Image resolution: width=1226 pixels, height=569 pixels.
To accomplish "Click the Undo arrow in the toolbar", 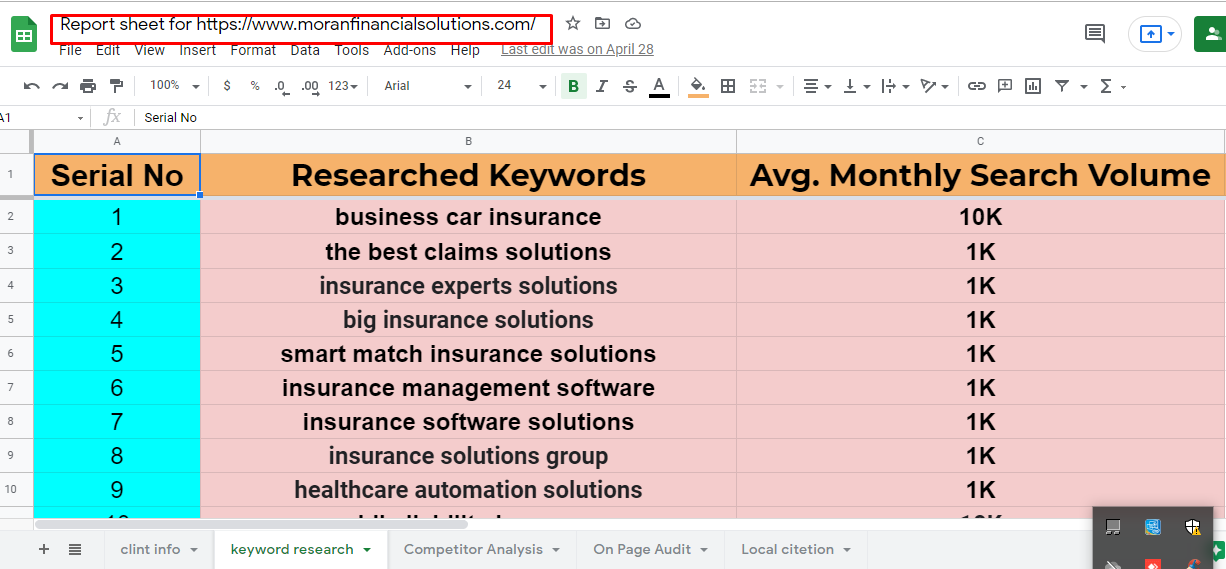I will pyautogui.click(x=32, y=86).
